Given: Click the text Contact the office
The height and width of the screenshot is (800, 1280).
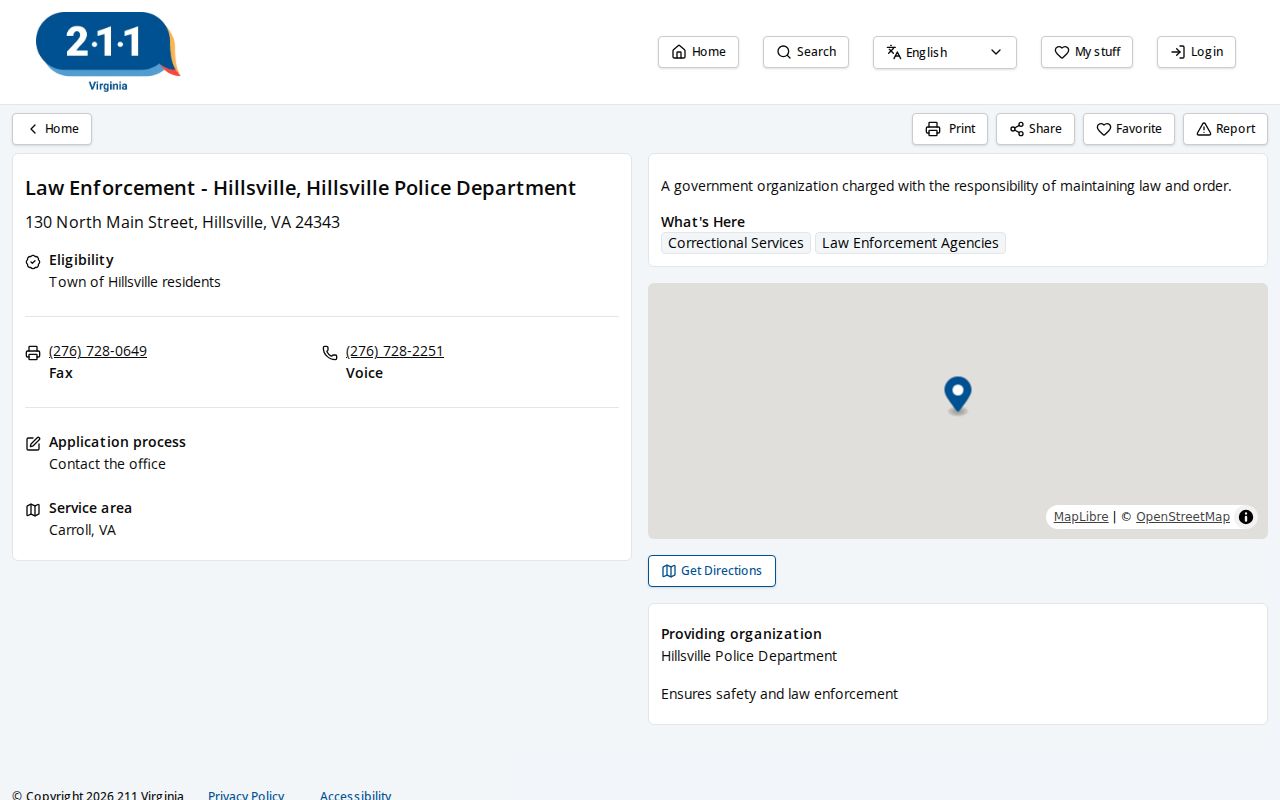Looking at the screenshot, I should [x=107, y=464].
